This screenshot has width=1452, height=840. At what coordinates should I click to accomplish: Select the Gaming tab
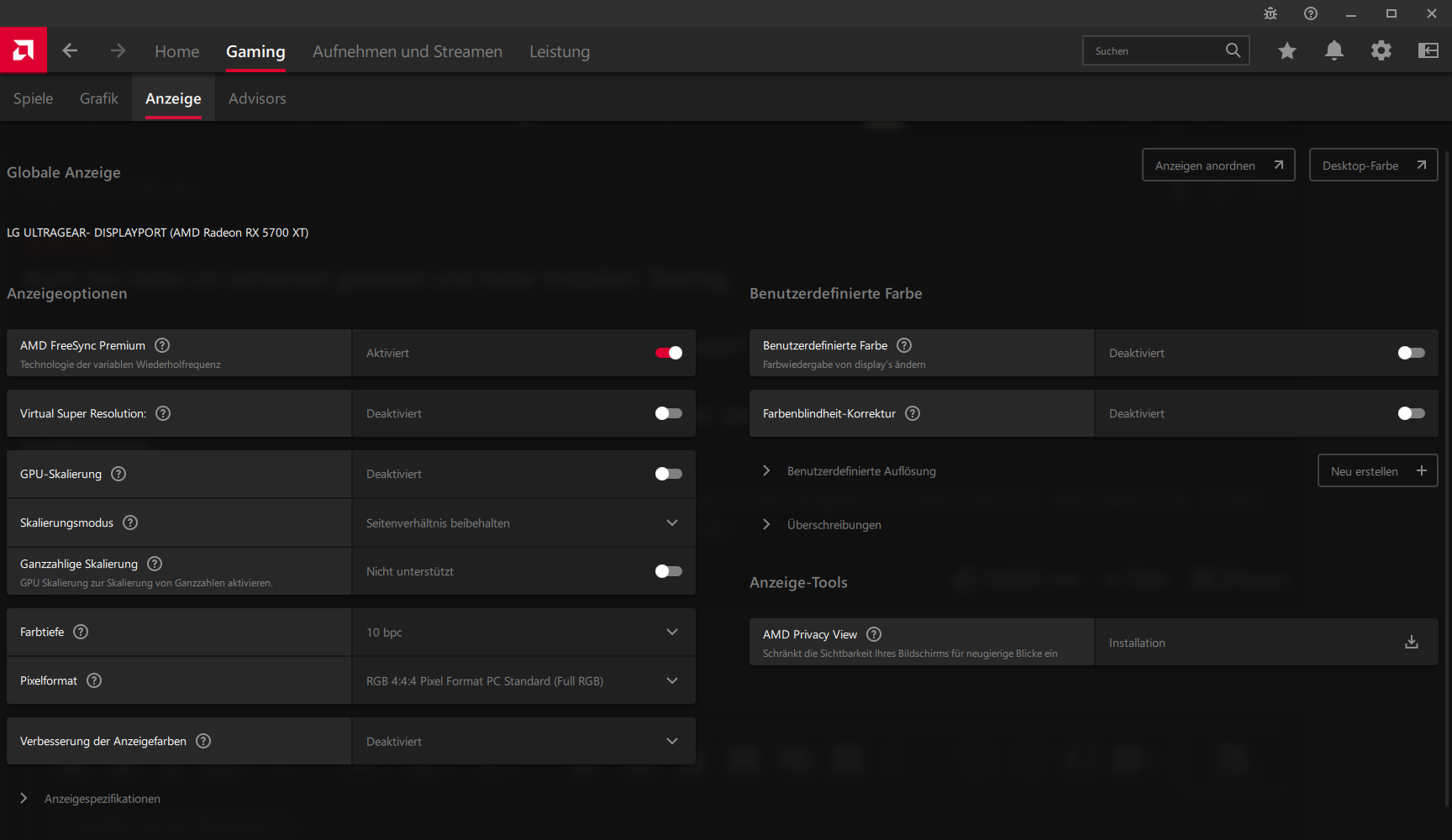255,51
